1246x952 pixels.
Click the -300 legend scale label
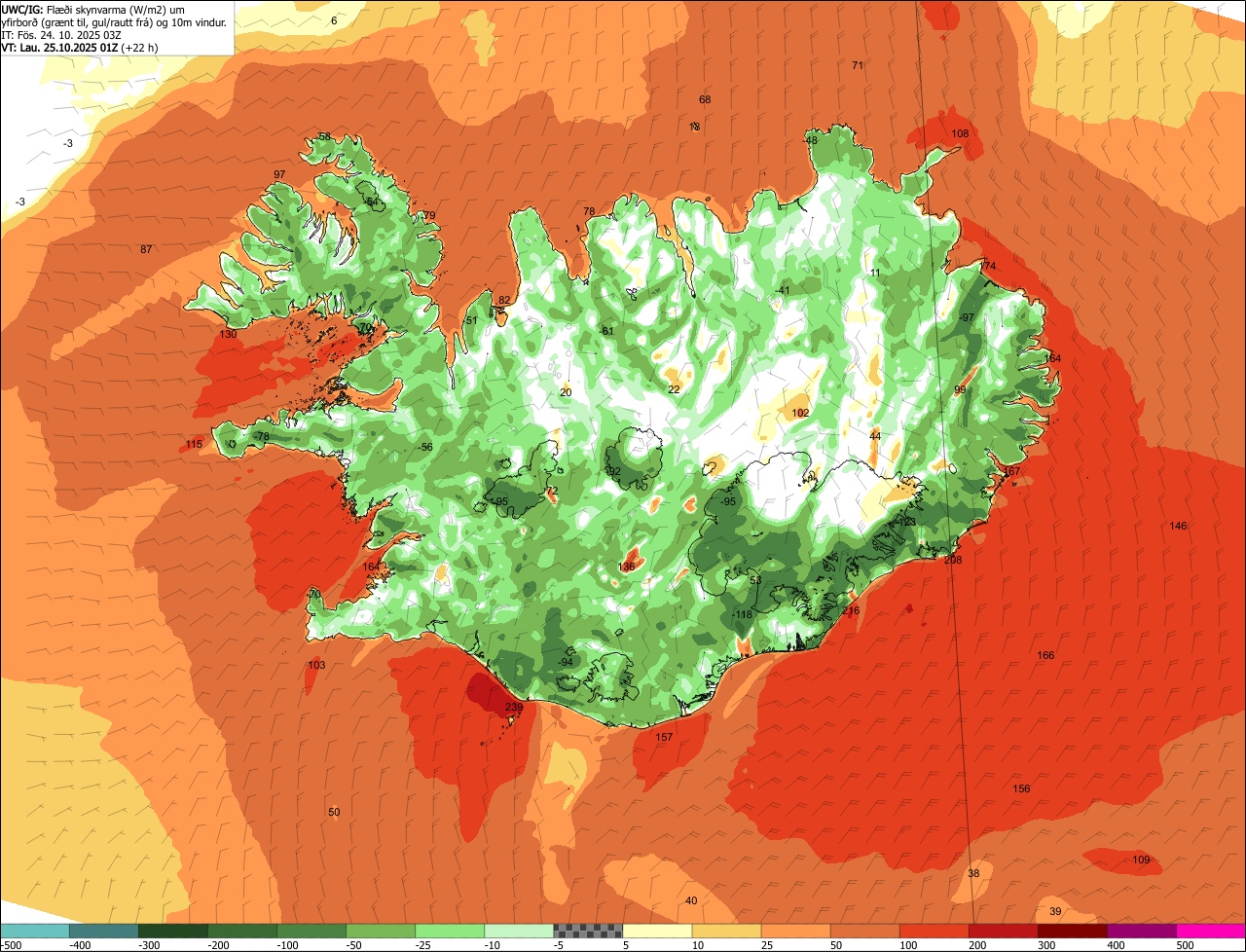pos(150,944)
